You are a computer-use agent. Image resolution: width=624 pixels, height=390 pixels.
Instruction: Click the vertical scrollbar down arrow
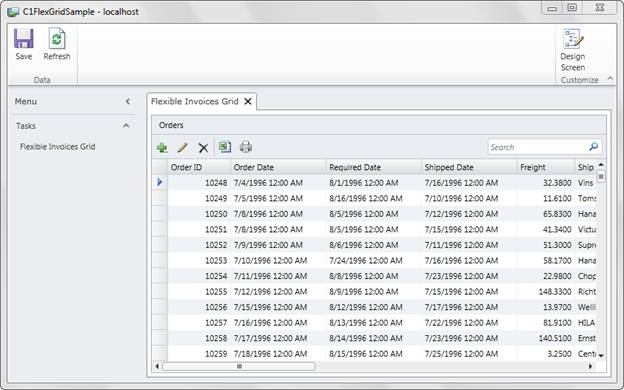(x=601, y=355)
